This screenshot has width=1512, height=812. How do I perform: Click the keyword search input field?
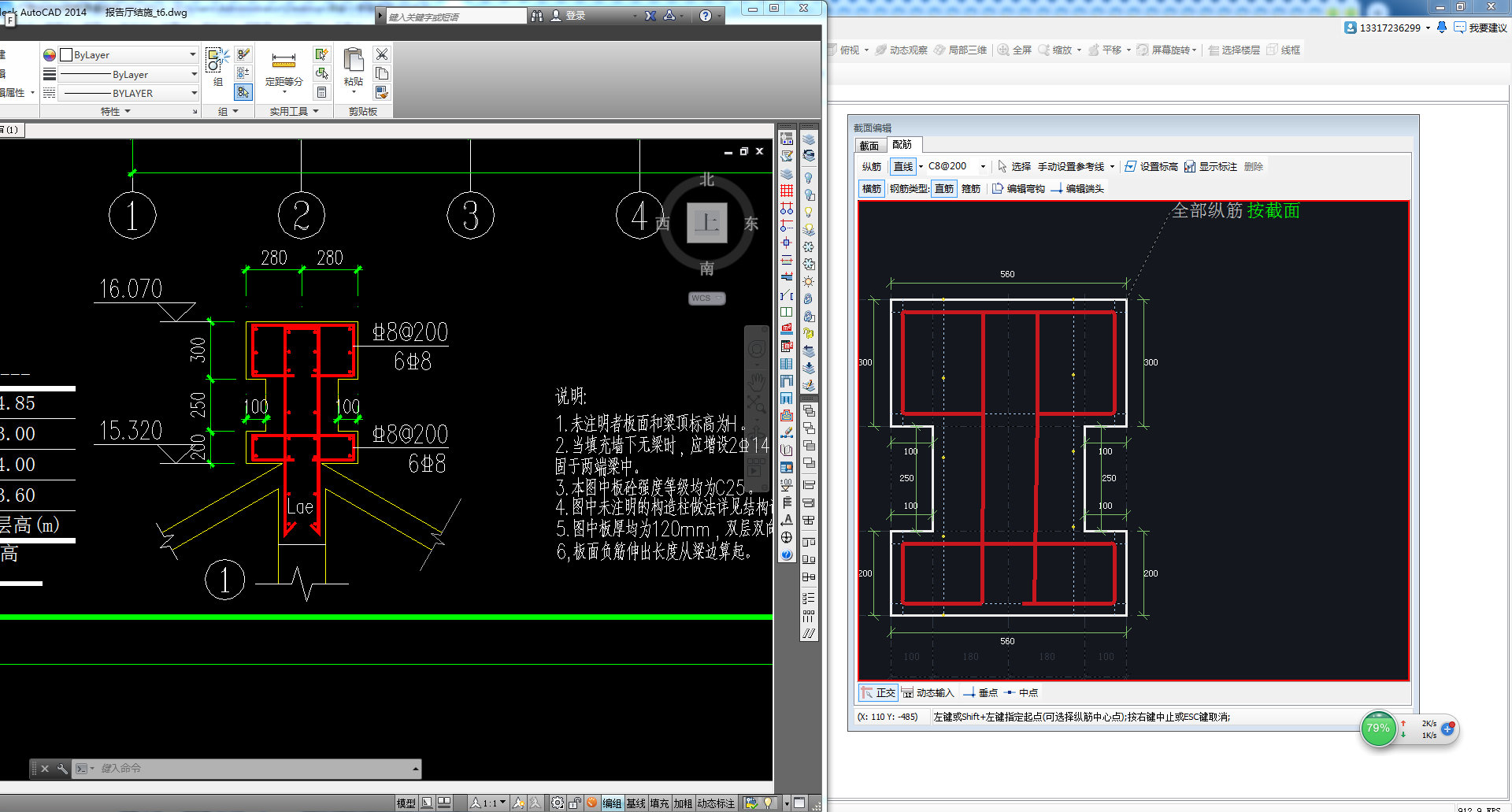(456, 17)
